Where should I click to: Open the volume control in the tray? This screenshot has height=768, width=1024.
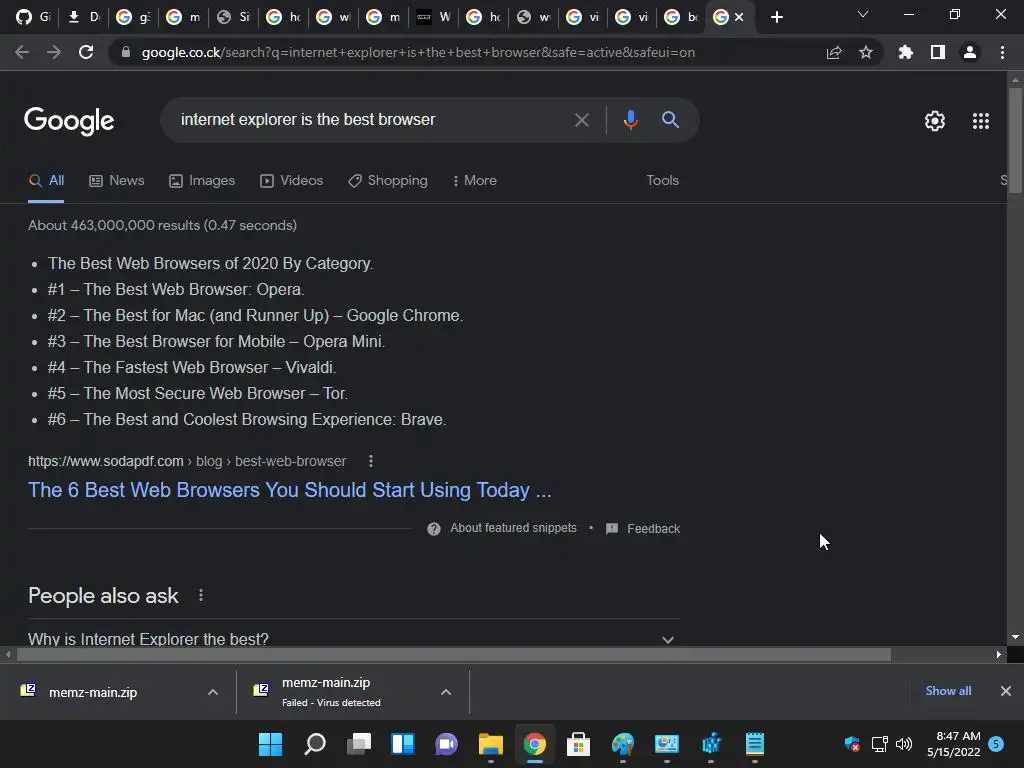coord(904,744)
